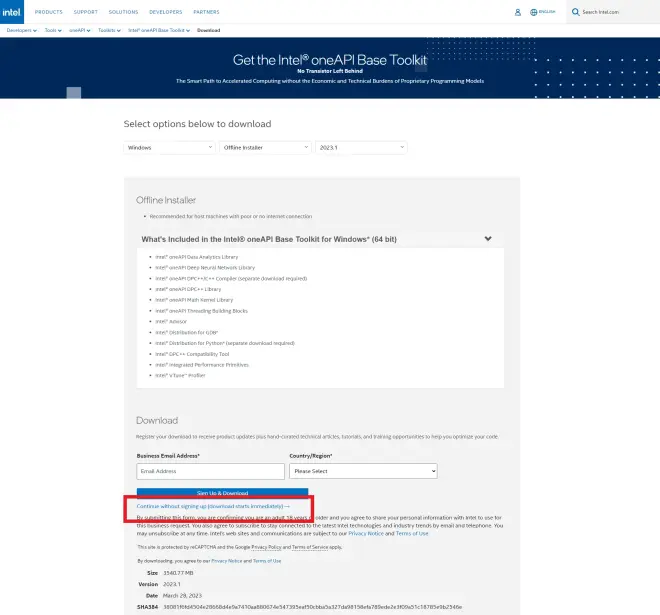Image resolution: width=660 pixels, height=615 pixels.
Task: Select the SHA384 hash value text
Action: pyautogui.click(x=312, y=607)
